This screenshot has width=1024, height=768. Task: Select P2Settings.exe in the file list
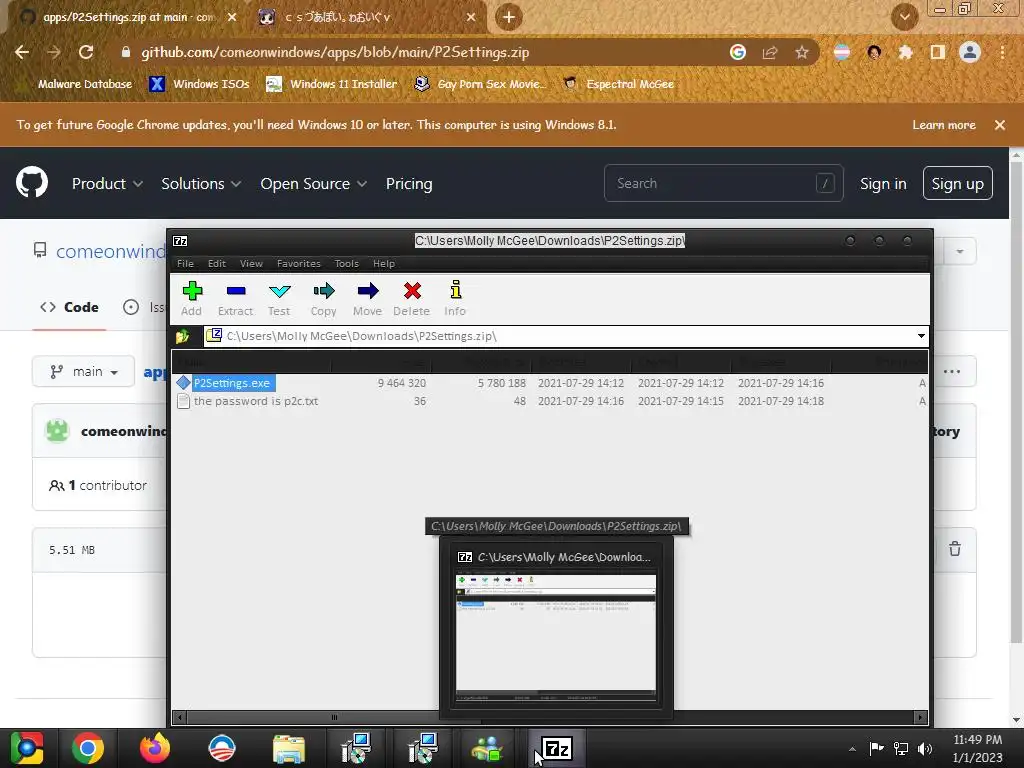coord(232,383)
